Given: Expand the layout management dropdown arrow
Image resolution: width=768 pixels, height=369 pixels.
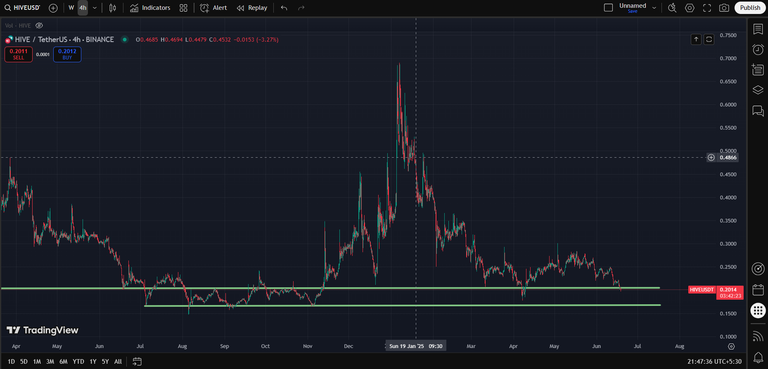Looking at the screenshot, I should click(654, 8).
